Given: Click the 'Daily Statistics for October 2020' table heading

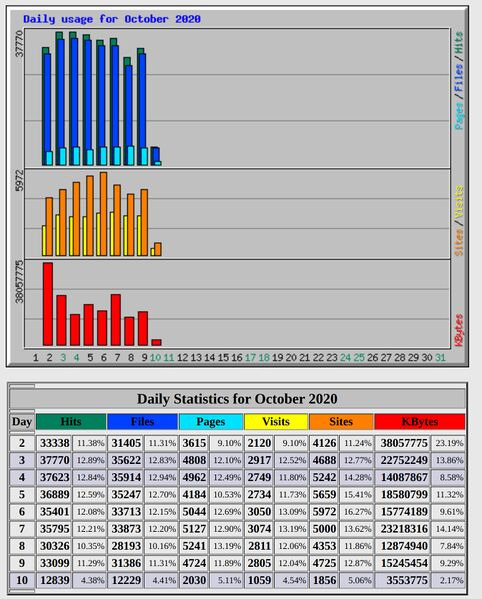Looking at the screenshot, I should 237,399.
